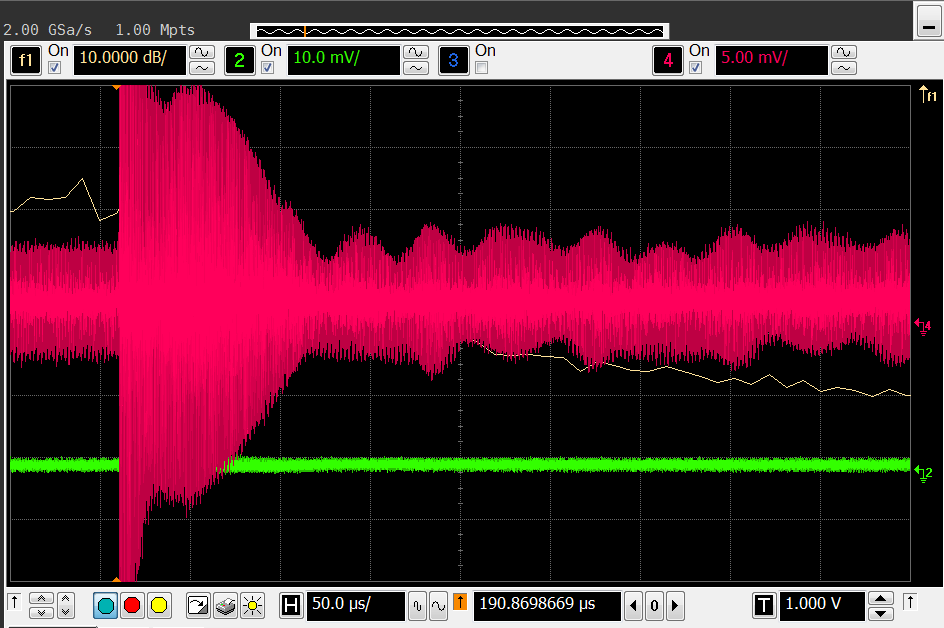Click the printer icon in bottom toolbar
Viewport: 944px width, 628px height.
pyautogui.click(x=225, y=605)
